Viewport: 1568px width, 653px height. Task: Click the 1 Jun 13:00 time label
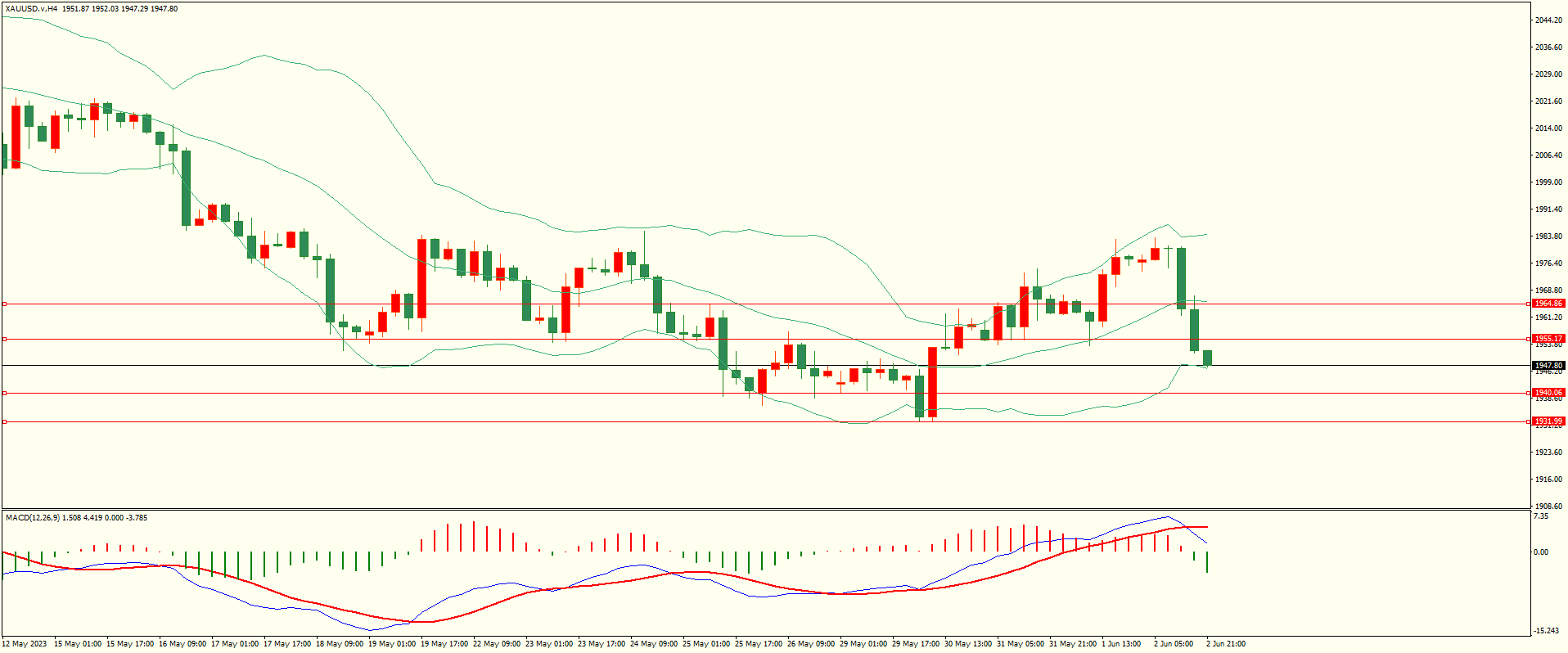pos(1121,644)
